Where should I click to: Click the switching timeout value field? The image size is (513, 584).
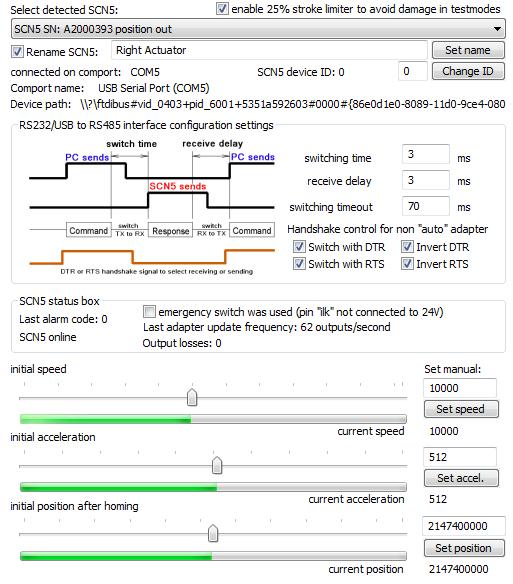(426, 206)
